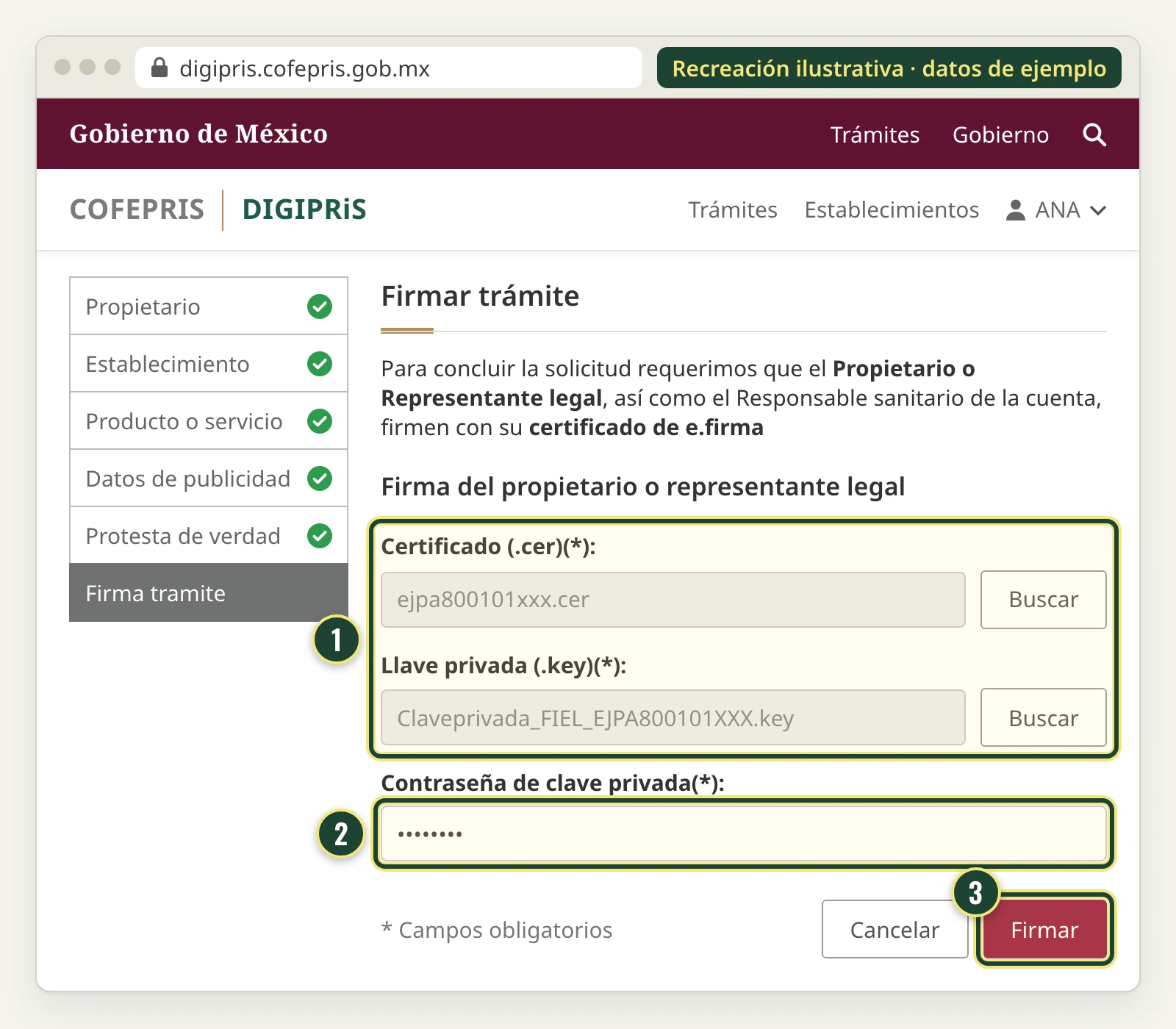The image size is (1176, 1029).
Task: Click the Cancelar button
Action: point(894,930)
